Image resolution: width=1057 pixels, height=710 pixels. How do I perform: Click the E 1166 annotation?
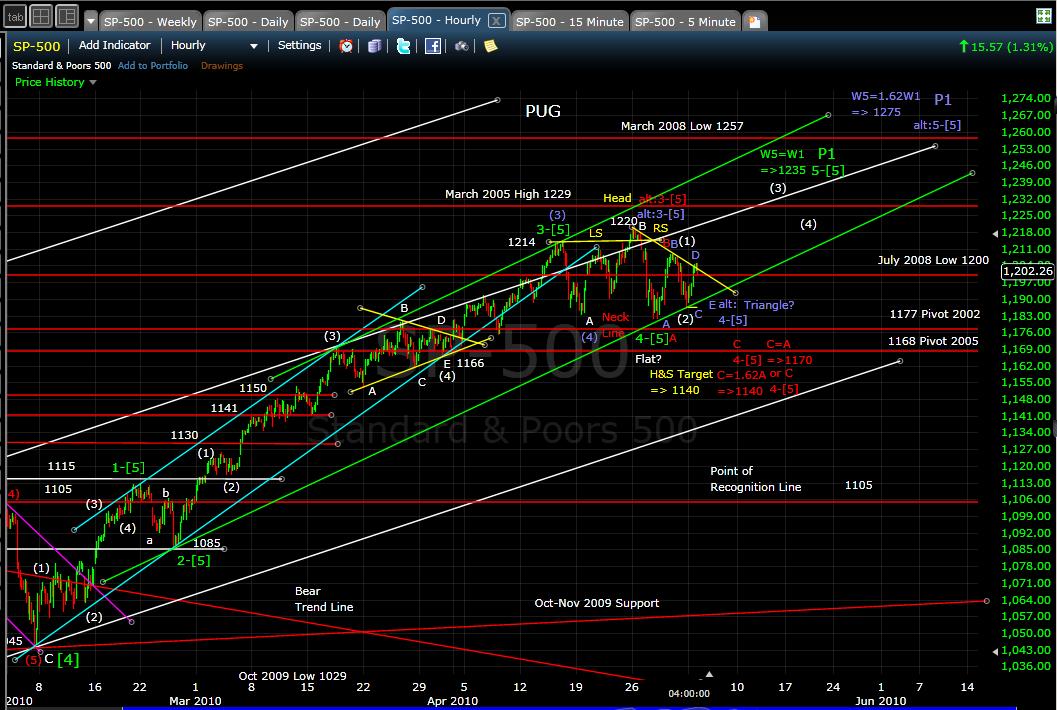(x=463, y=363)
